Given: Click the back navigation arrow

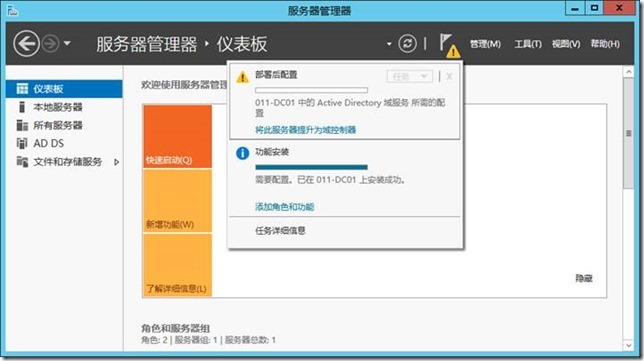Looking at the screenshot, I should pos(26,44).
